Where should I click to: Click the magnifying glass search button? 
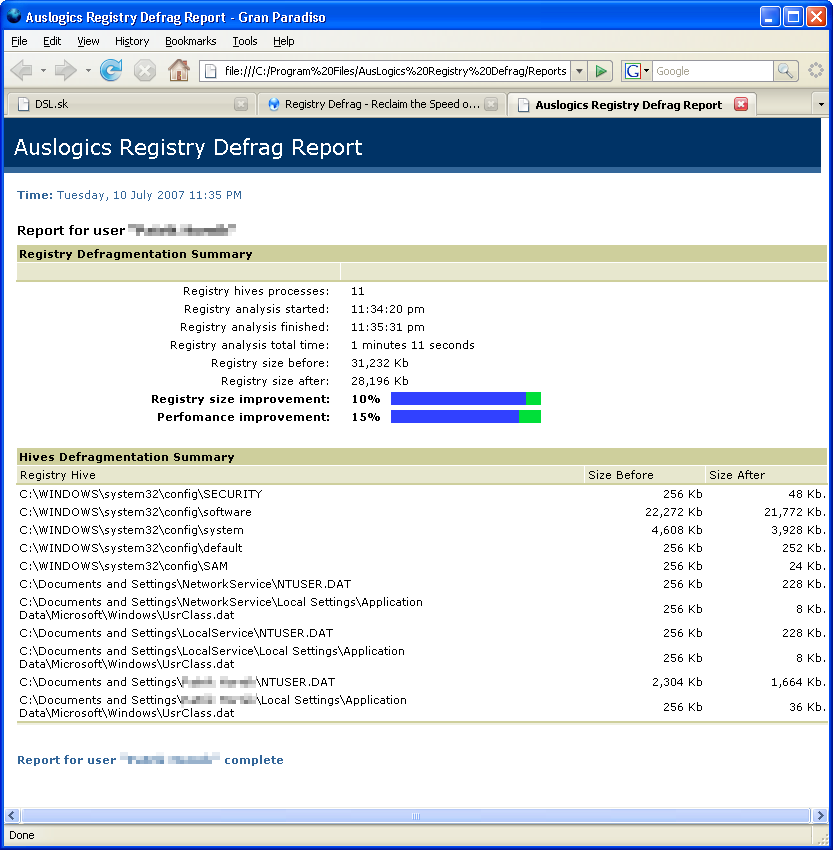pos(785,71)
